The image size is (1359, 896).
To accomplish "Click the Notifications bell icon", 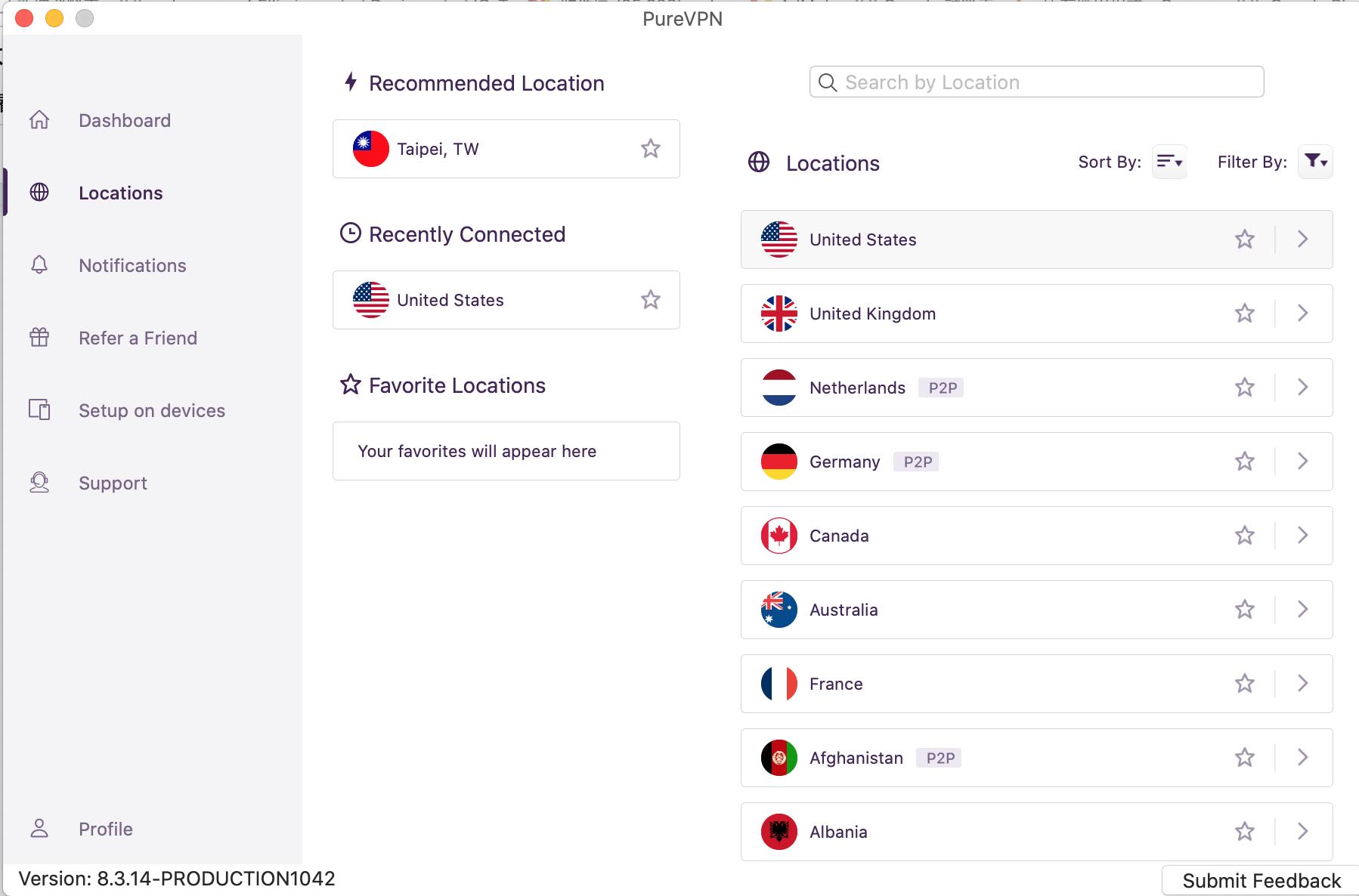I will click(x=39, y=265).
